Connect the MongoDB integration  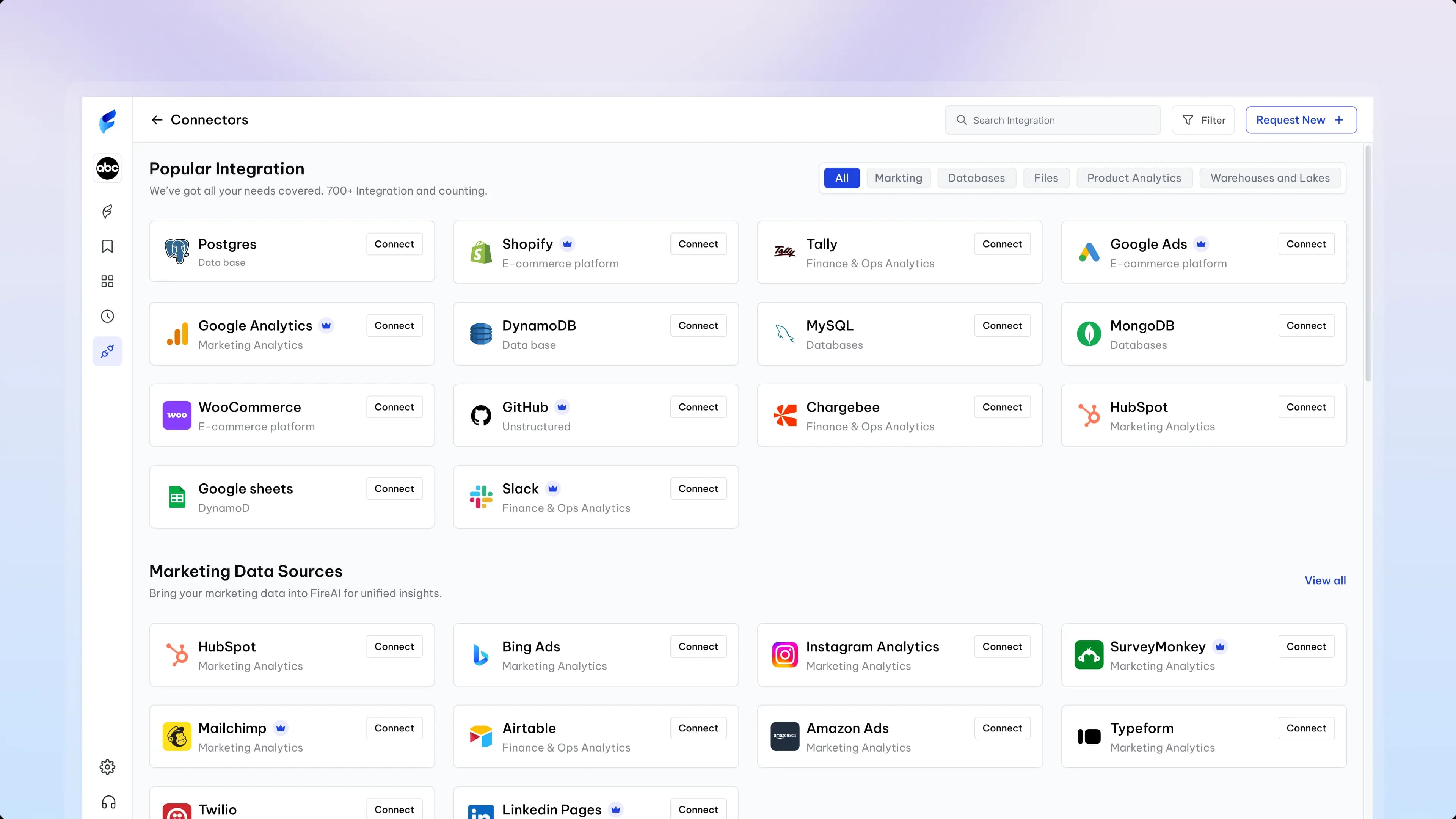pyautogui.click(x=1306, y=326)
